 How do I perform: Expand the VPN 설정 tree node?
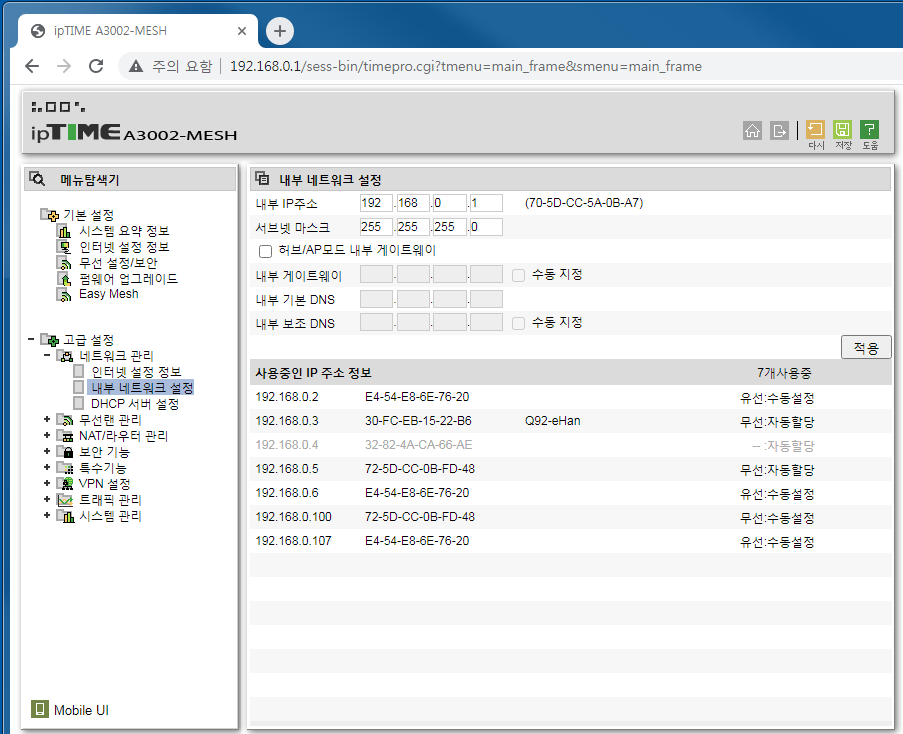click(47, 484)
